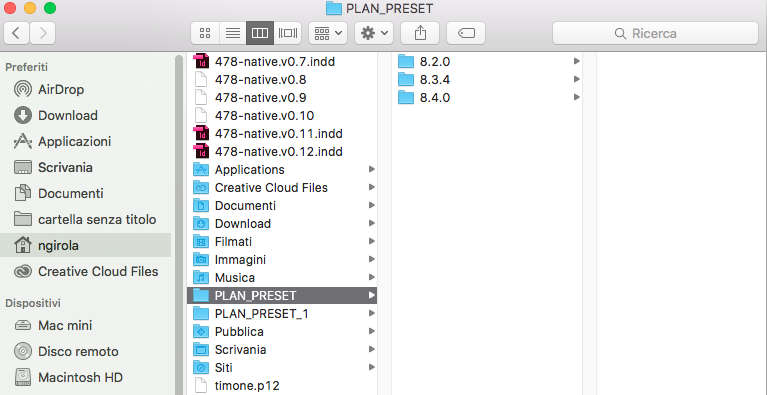Select the Musica folder

[x=282, y=278]
